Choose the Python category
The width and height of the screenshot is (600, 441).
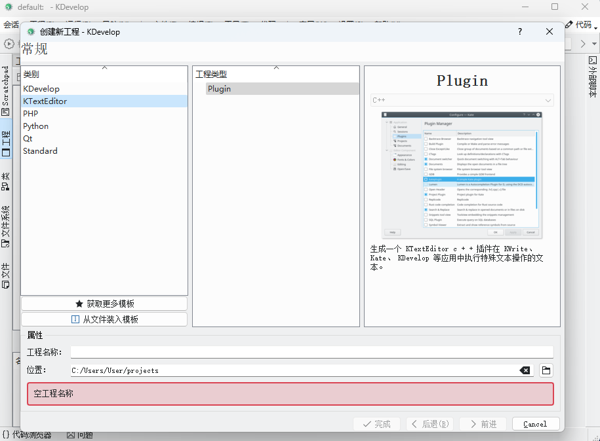[x=36, y=126]
